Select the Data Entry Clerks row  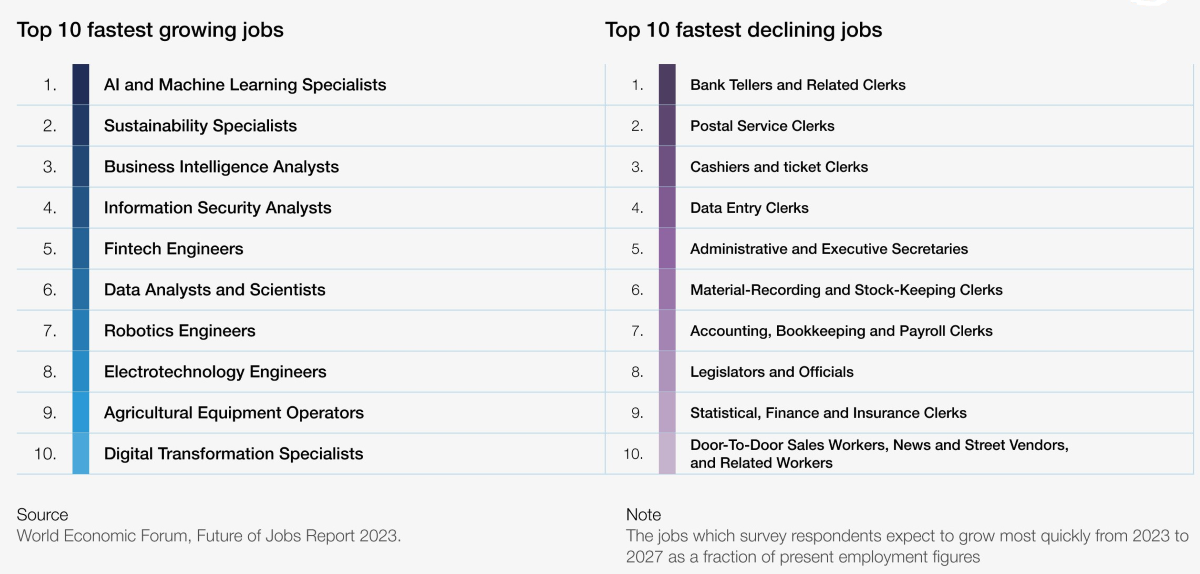(749, 208)
